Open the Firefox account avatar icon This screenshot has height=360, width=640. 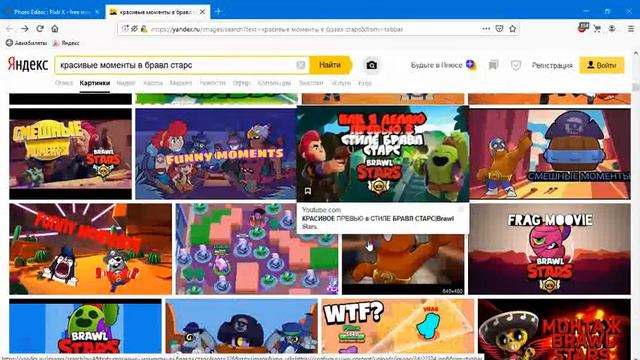pyautogui.click(x=612, y=29)
